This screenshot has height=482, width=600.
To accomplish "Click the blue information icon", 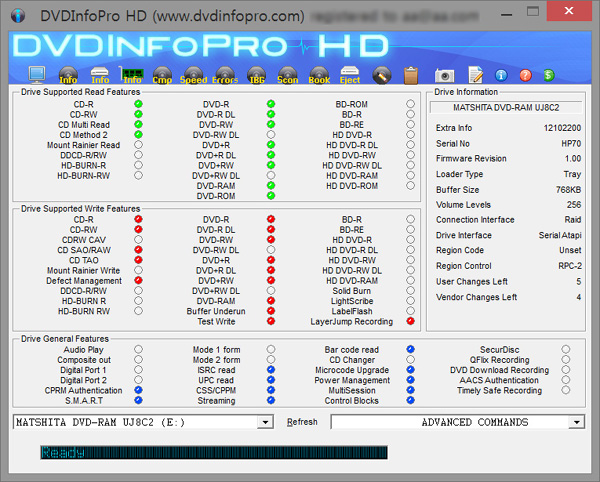I will [501, 75].
